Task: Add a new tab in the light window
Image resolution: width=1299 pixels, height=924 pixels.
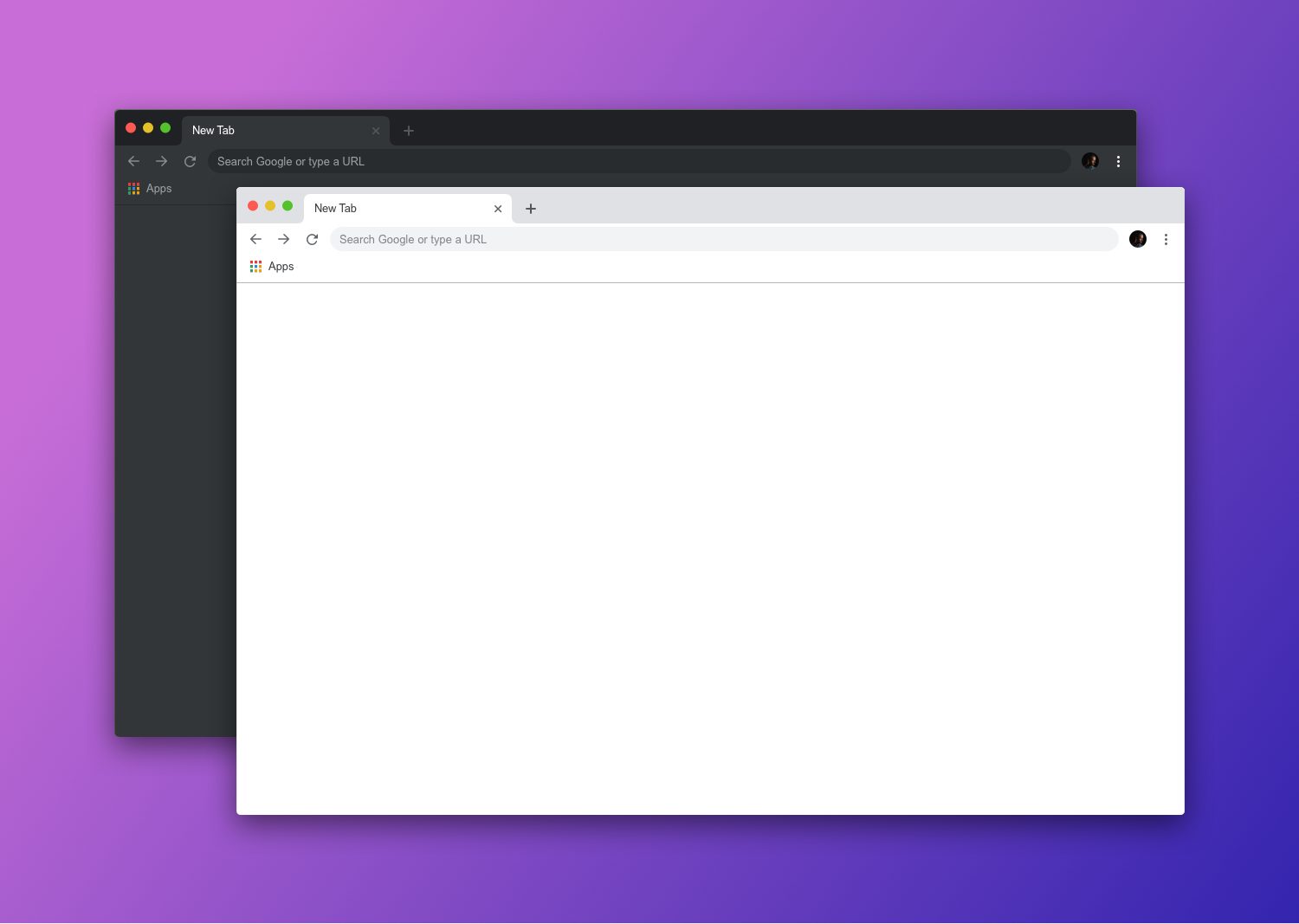Action: [x=531, y=209]
